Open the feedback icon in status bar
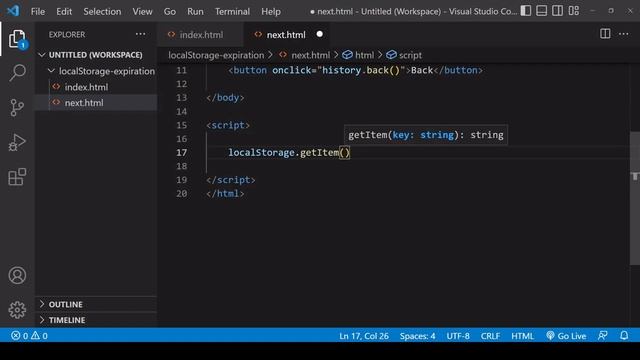 tap(603, 336)
